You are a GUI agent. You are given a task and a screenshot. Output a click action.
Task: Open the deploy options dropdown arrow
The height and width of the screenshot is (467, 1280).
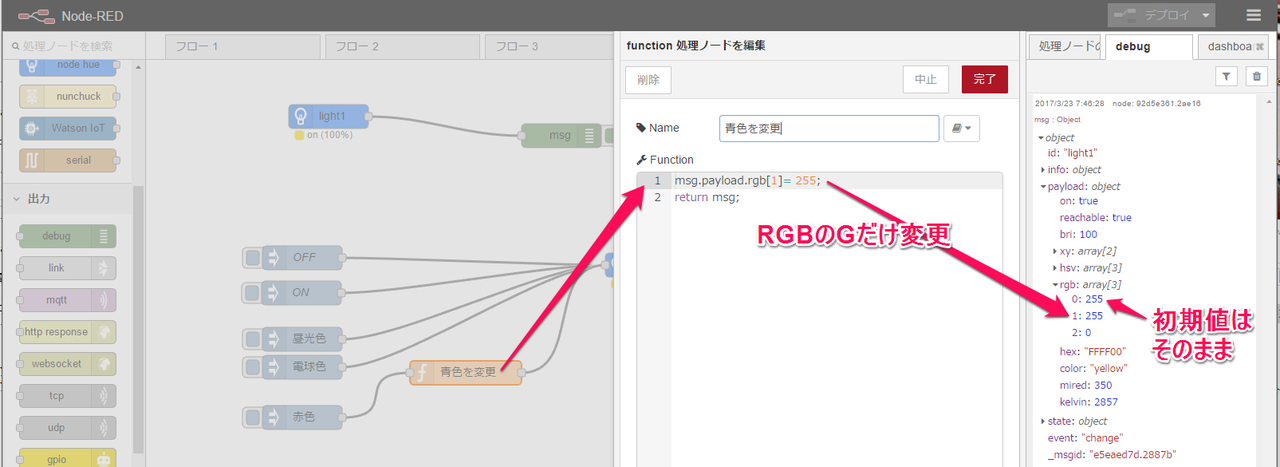[x=1208, y=15]
